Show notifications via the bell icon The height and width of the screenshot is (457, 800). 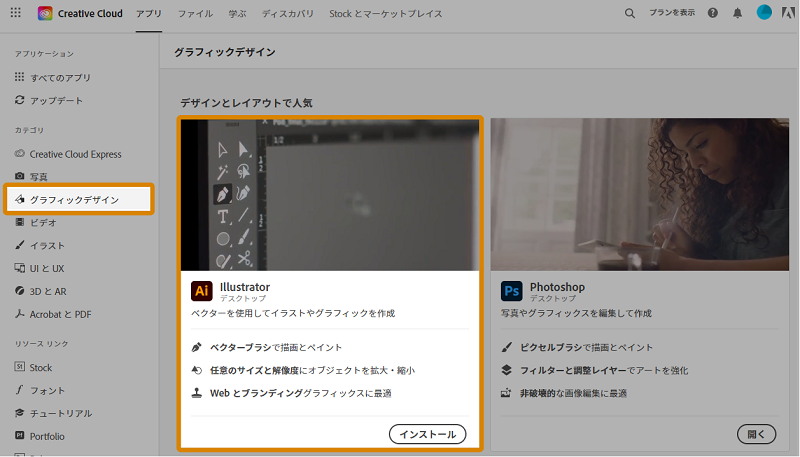tap(738, 13)
